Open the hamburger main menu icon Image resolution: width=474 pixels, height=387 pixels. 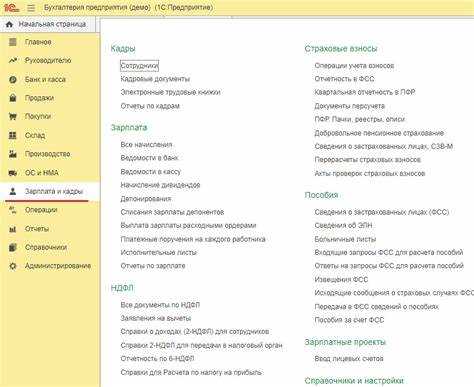(x=31, y=7)
